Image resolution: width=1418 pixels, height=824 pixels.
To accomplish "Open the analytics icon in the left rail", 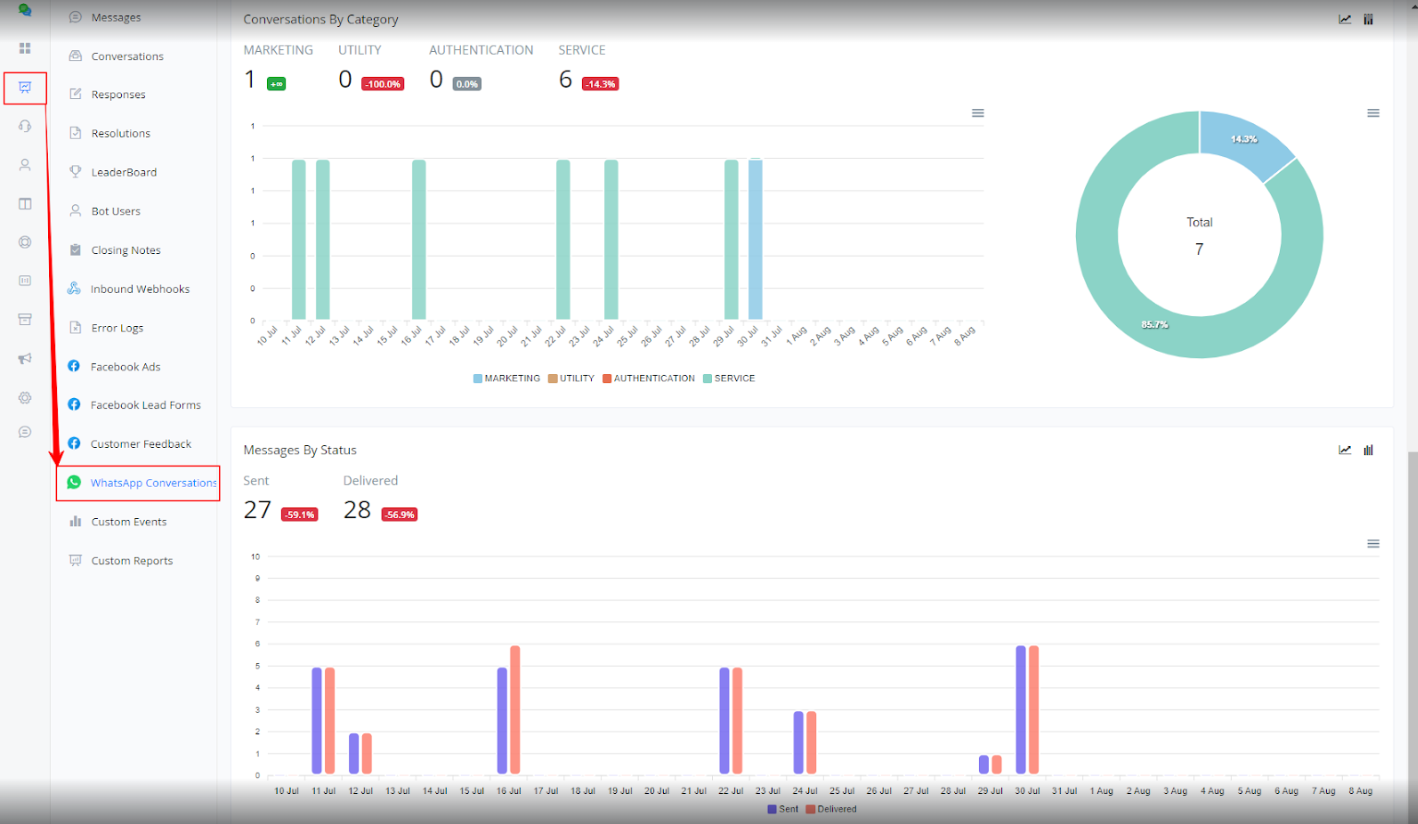I will (25, 88).
